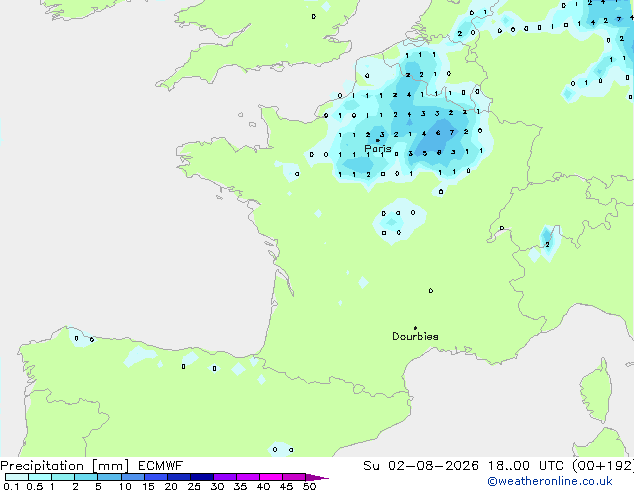Click the 45–50 mm legend color box

pos(294,477)
